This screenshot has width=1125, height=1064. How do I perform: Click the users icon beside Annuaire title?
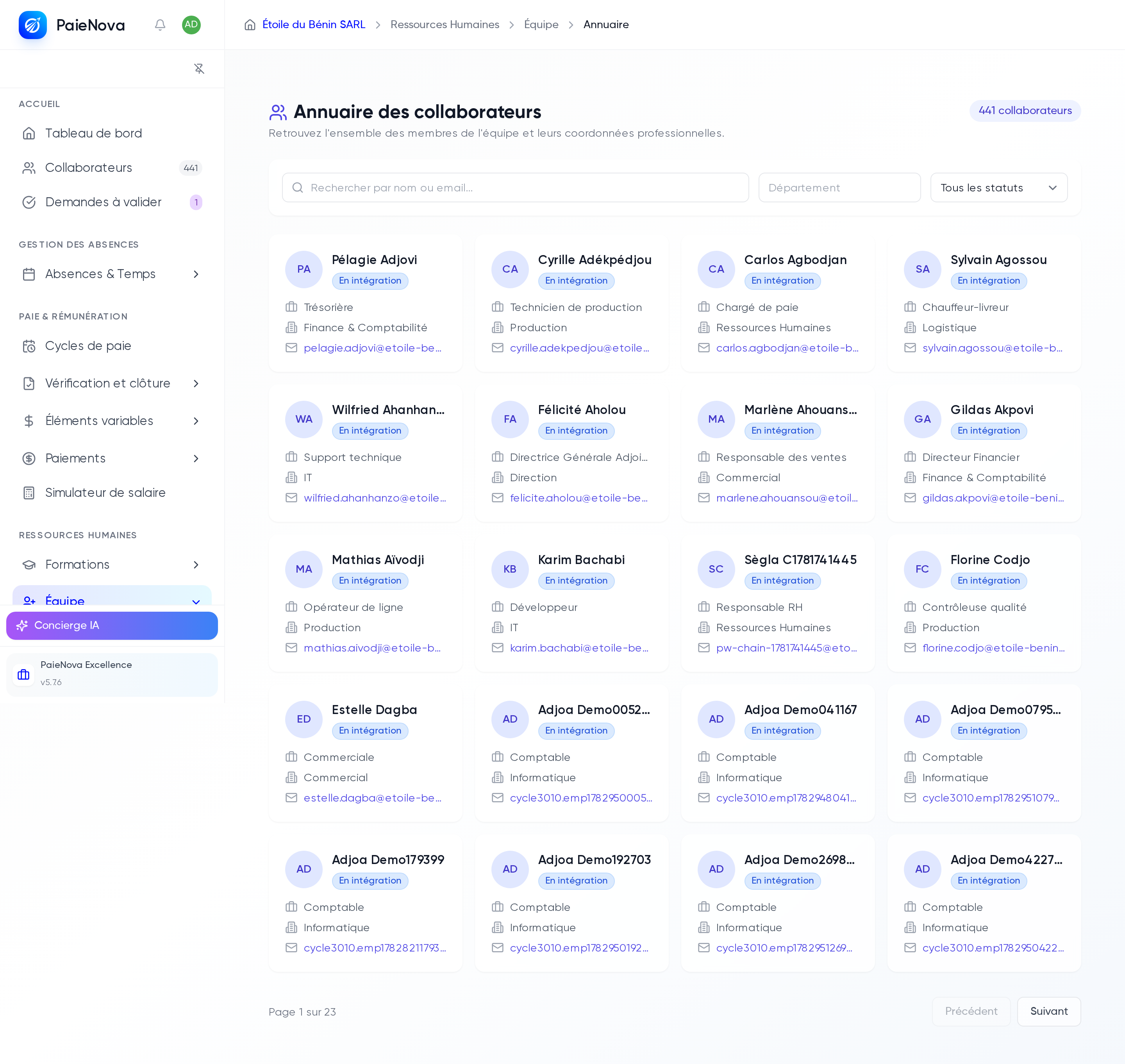point(278,112)
